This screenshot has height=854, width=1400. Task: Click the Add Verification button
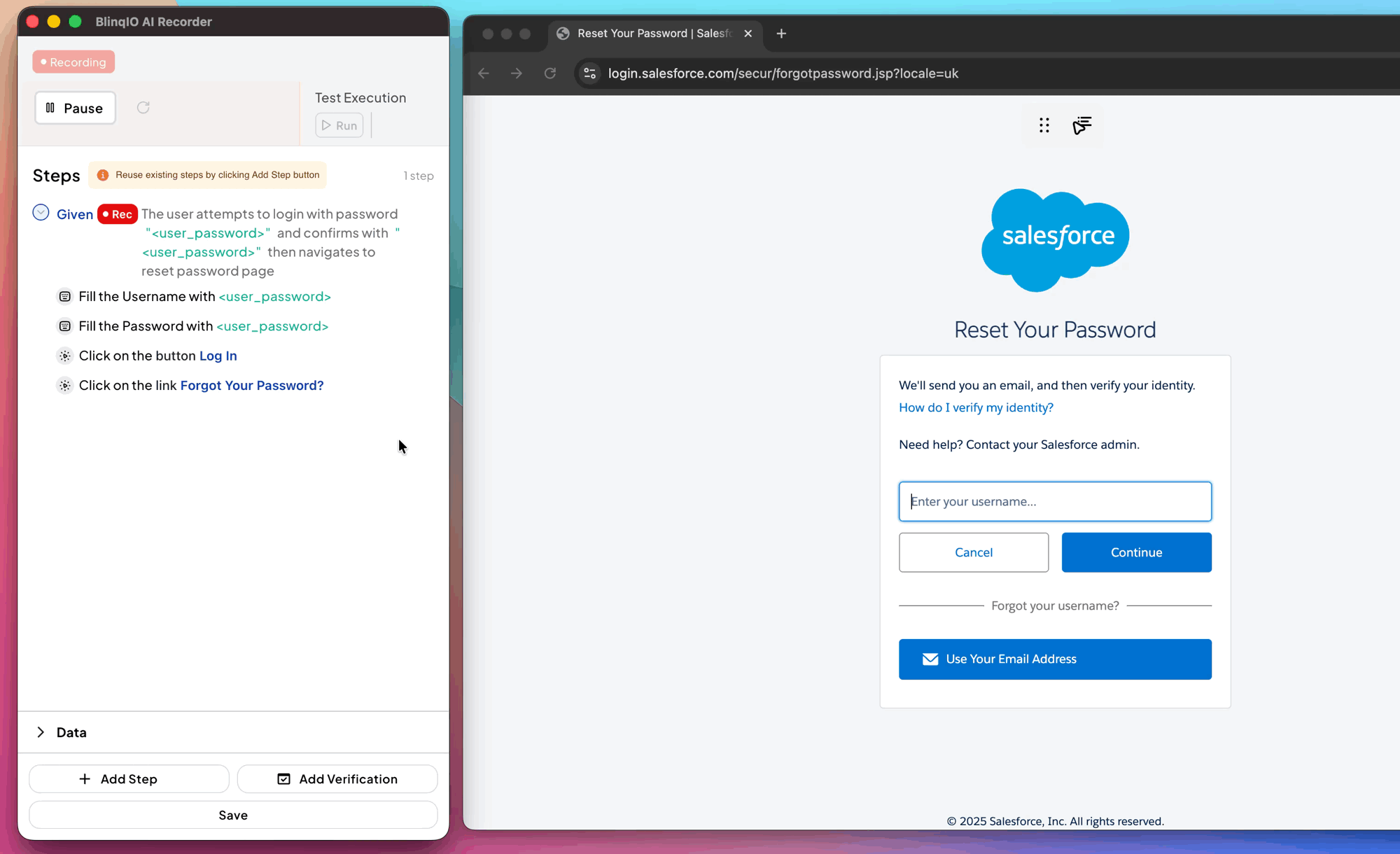coord(337,779)
